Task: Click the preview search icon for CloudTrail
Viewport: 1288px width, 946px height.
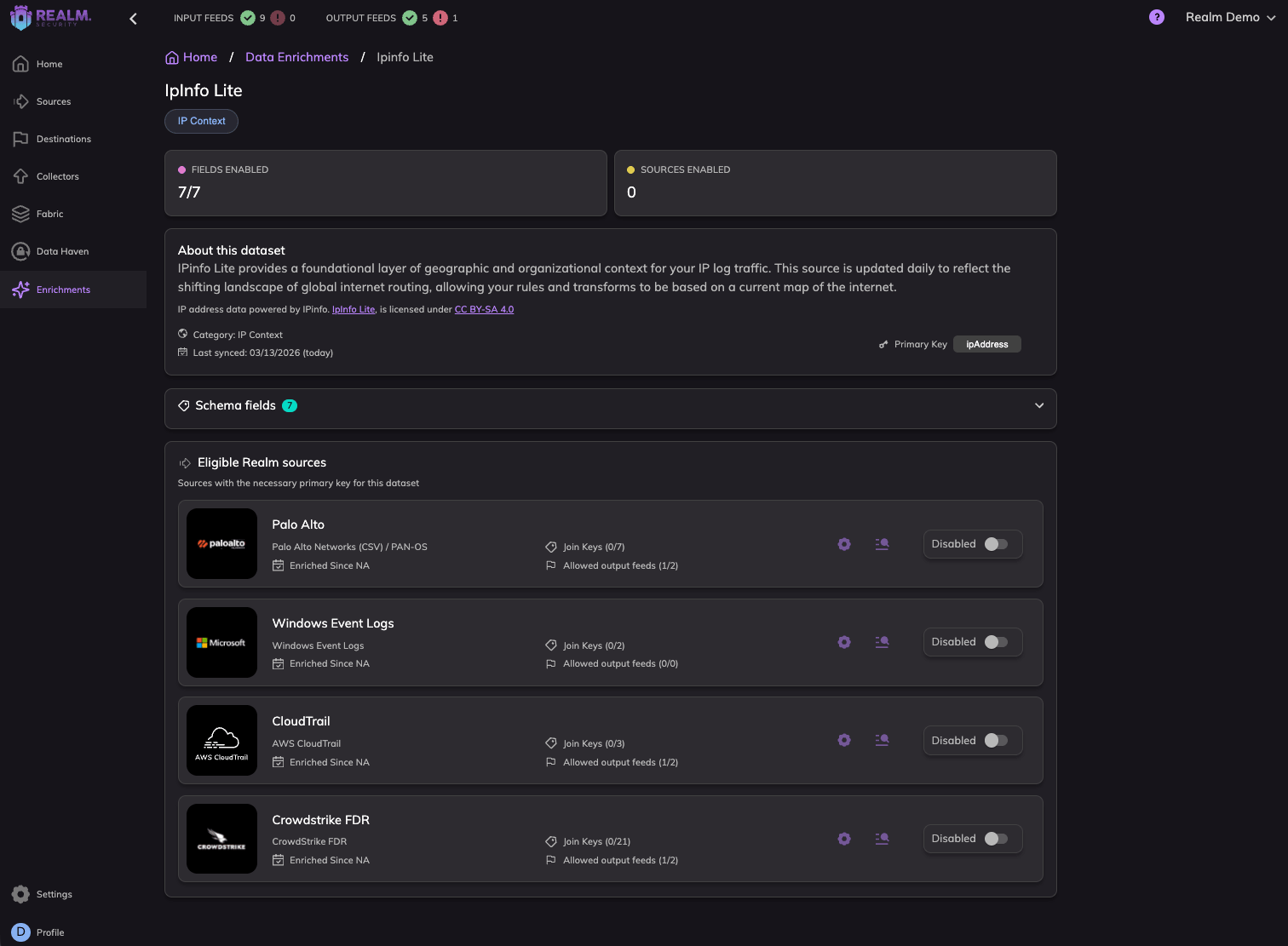Action: pyautogui.click(x=882, y=741)
